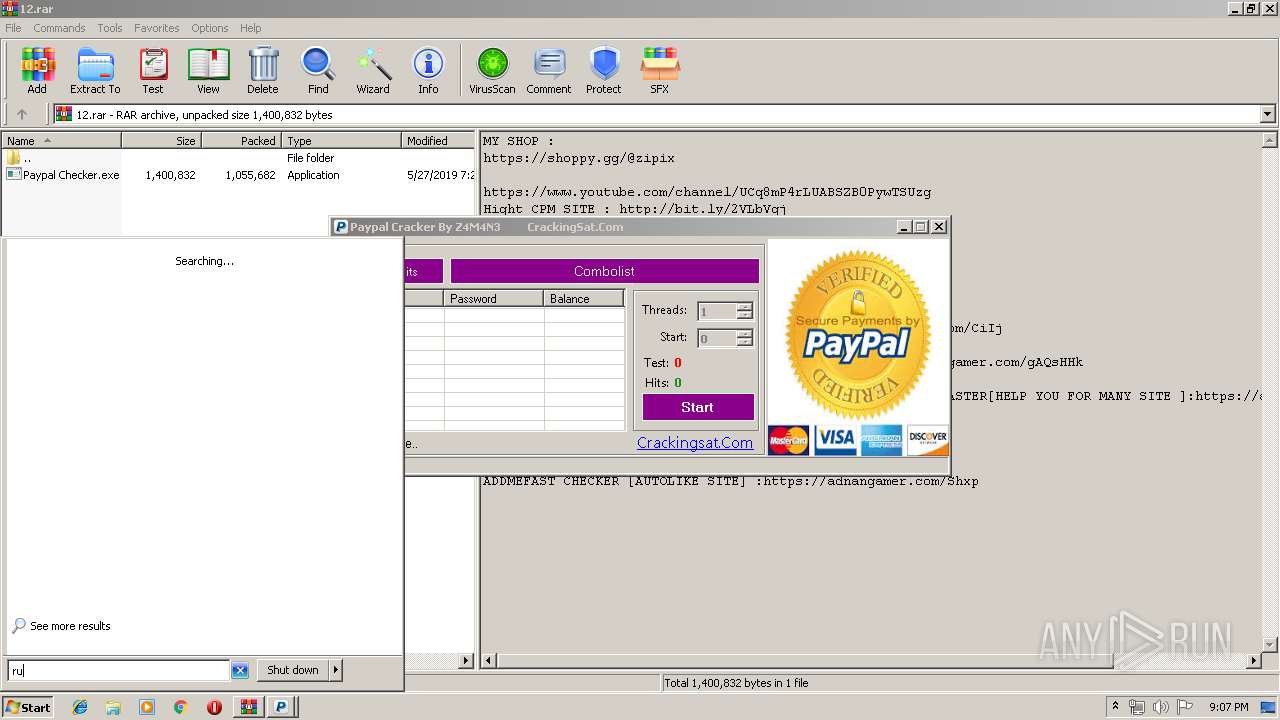Open Windows Media Player from taskbar
1280x720 pixels.
click(147, 707)
